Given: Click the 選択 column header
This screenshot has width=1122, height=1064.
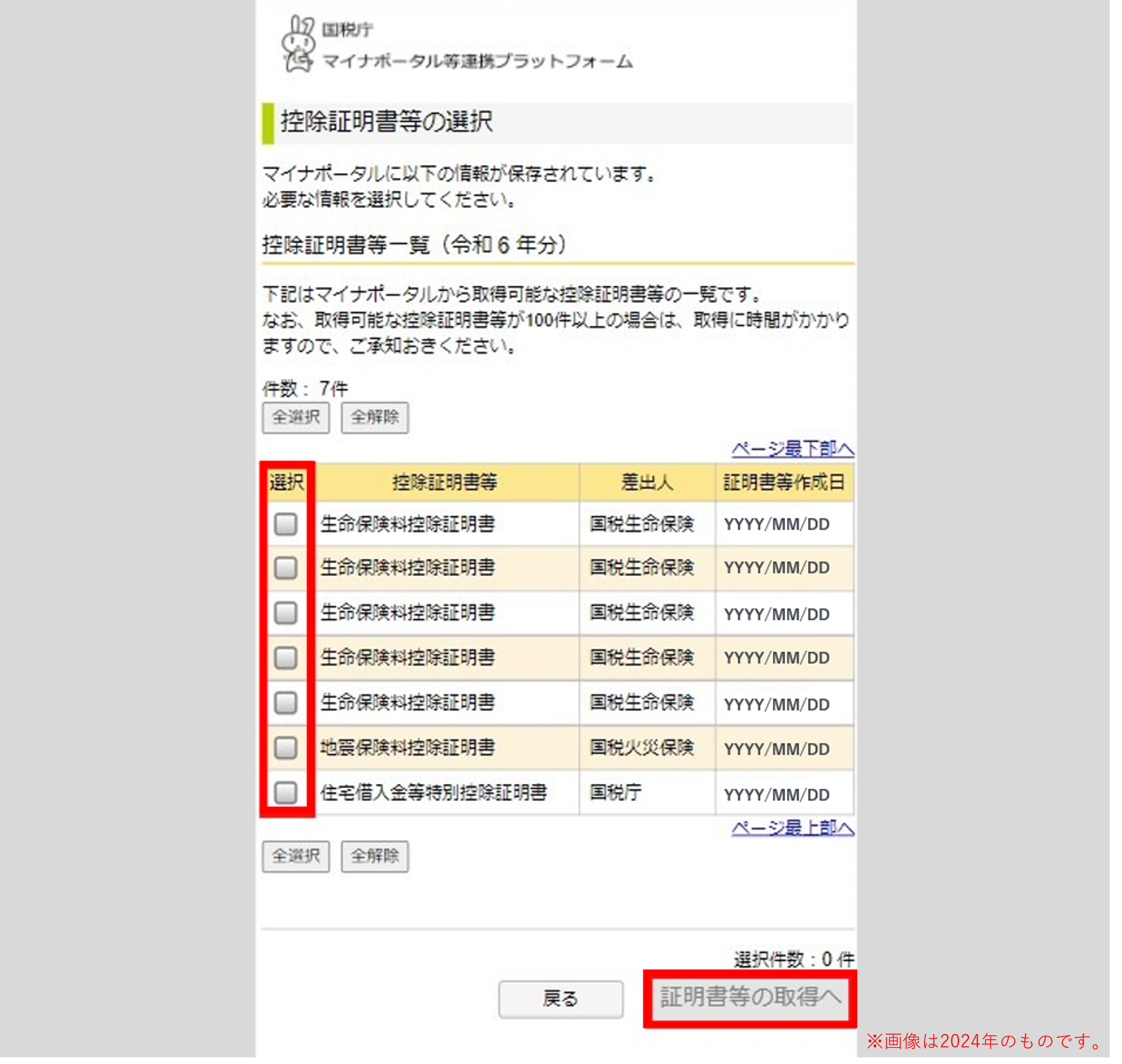Looking at the screenshot, I should pyautogui.click(x=287, y=483).
